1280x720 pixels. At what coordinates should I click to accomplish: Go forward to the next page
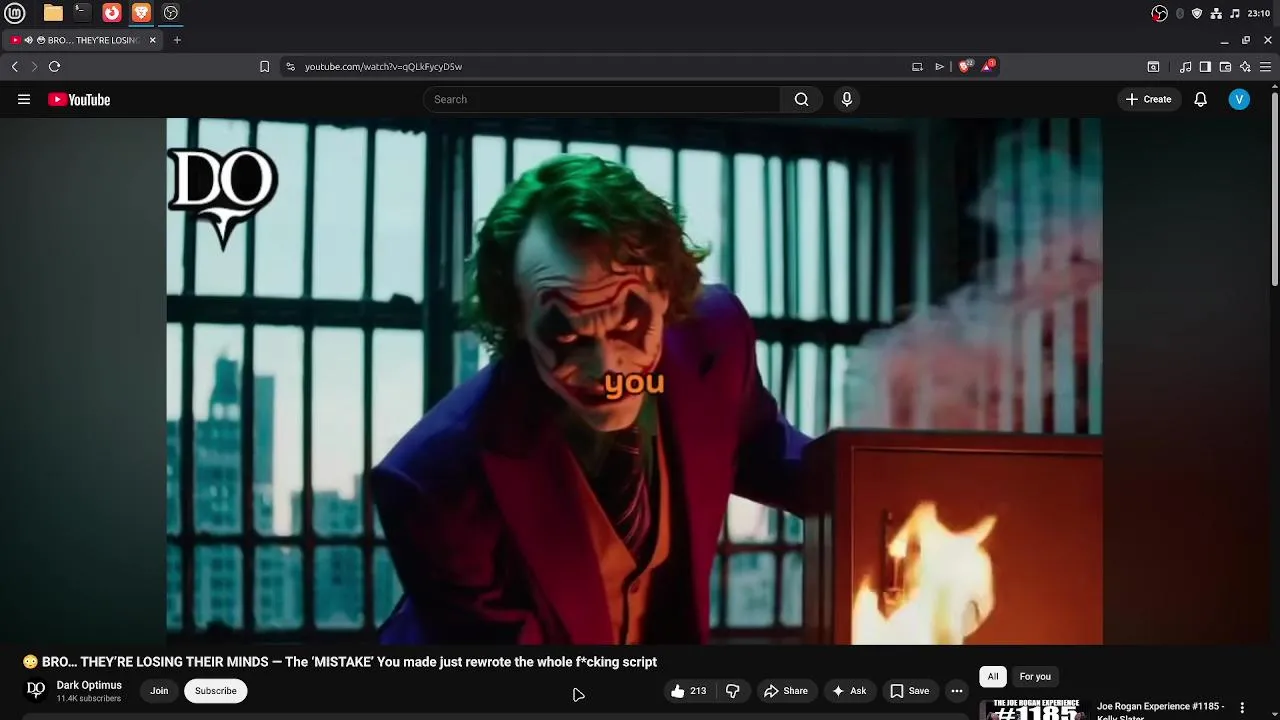(x=34, y=67)
